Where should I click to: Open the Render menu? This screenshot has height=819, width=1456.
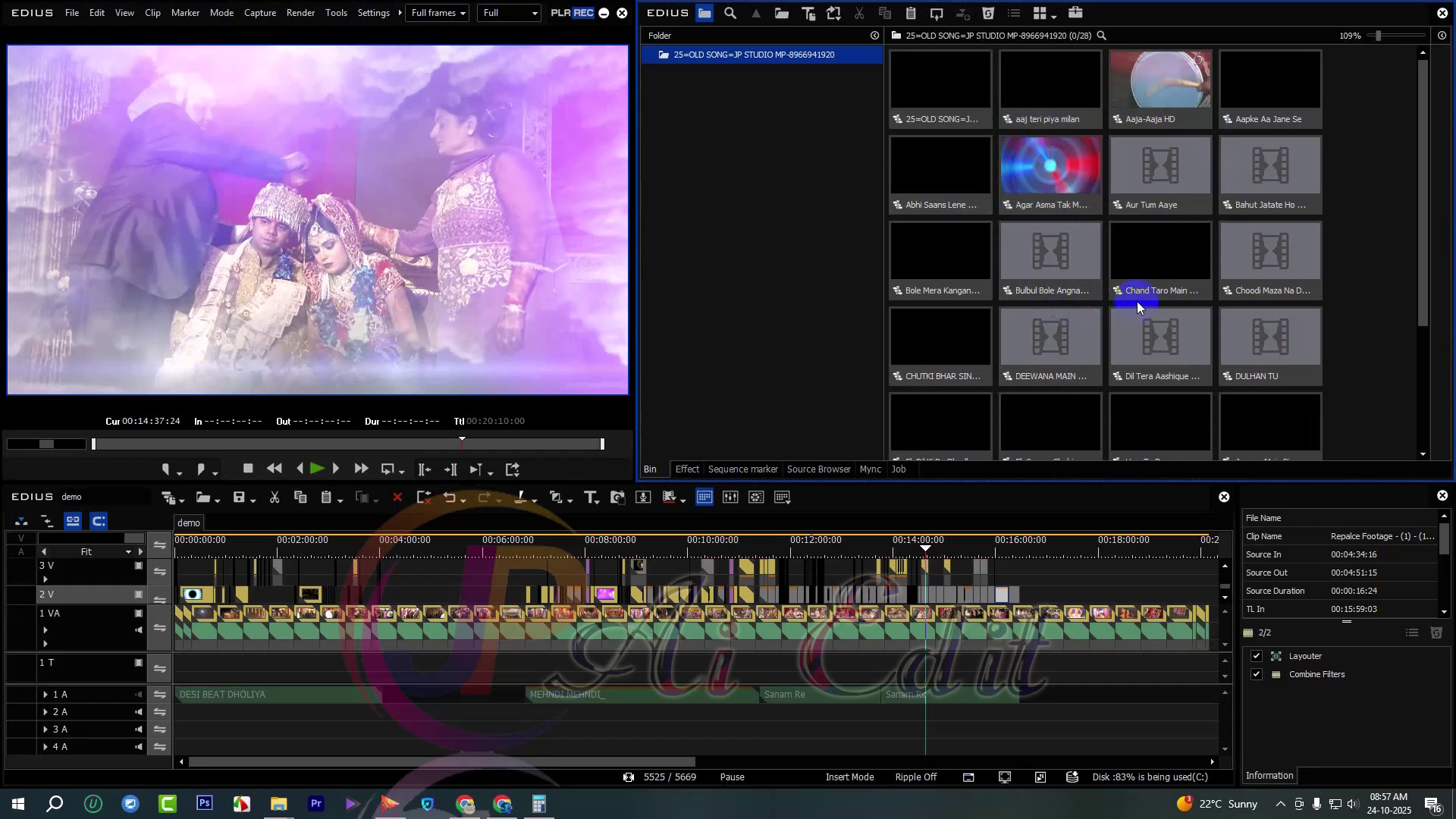pyautogui.click(x=300, y=13)
